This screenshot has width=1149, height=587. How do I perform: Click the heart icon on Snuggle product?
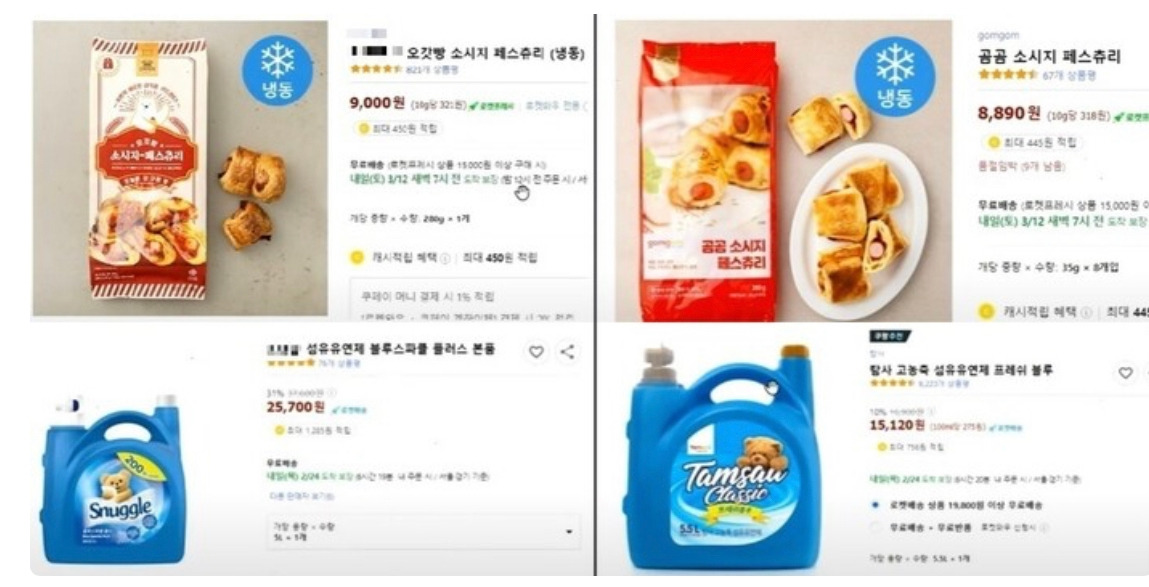tap(536, 352)
